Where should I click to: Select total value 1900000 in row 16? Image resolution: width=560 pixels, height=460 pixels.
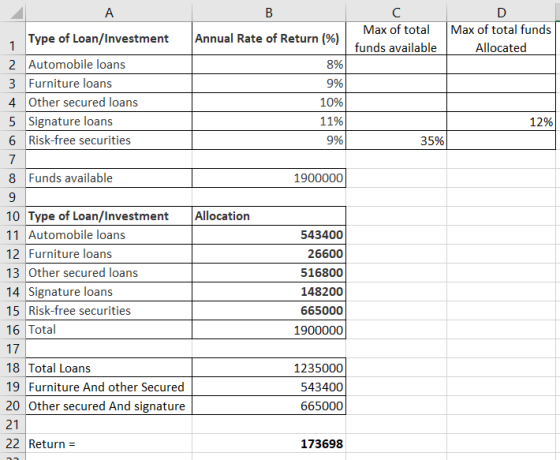click(269, 330)
